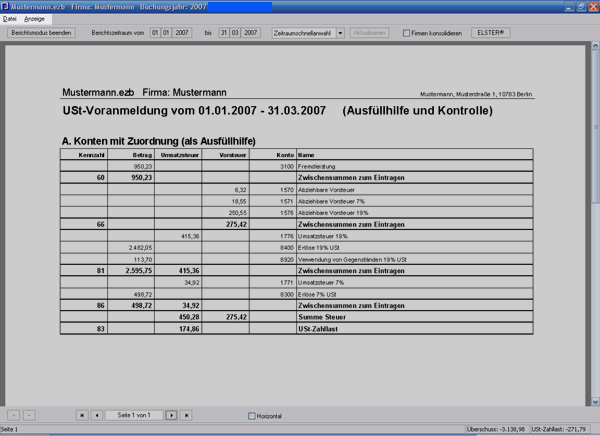The image size is (600, 436).
Task: Enable the Firmen konsolidieren checkbox
Action: [x=406, y=33]
